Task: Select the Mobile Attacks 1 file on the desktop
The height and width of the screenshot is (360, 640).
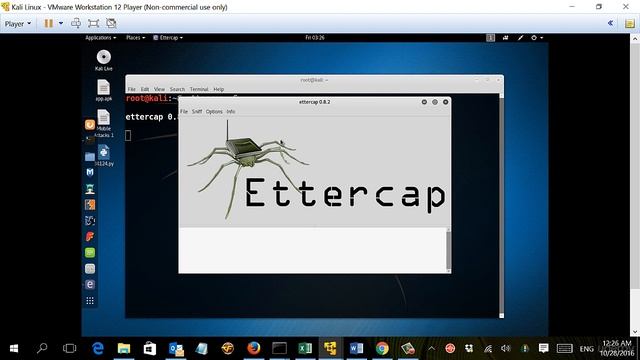Action: coord(104,124)
